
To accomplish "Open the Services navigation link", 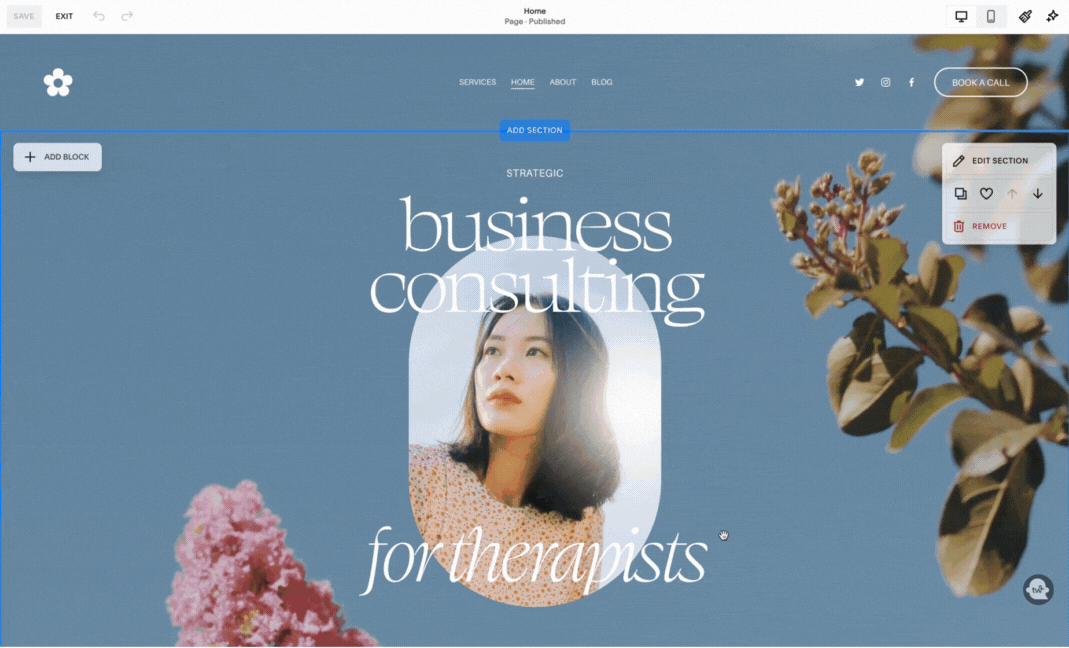I will click(x=477, y=82).
